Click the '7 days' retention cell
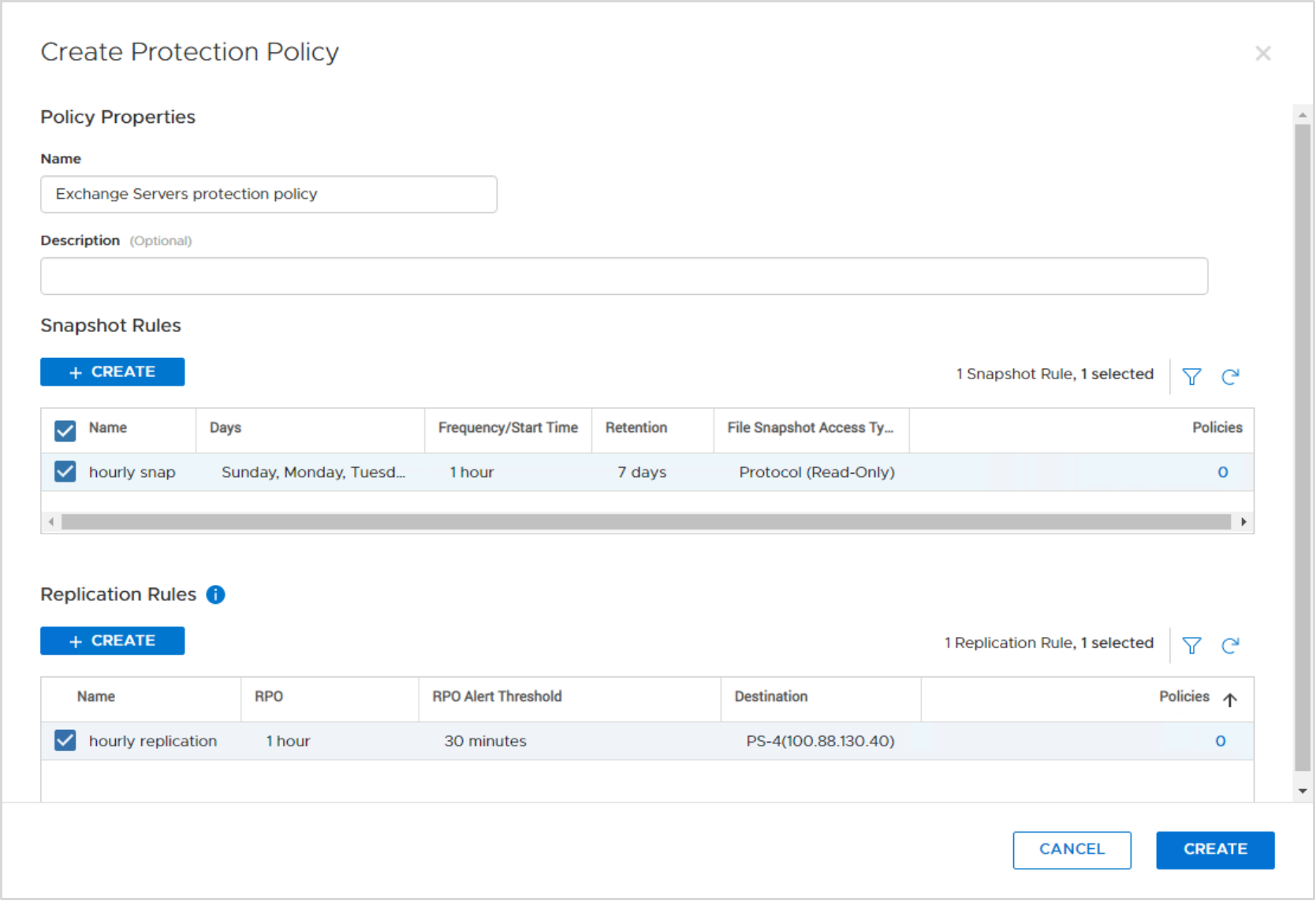Screen dimensions: 1316x901 click(x=642, y=472)
